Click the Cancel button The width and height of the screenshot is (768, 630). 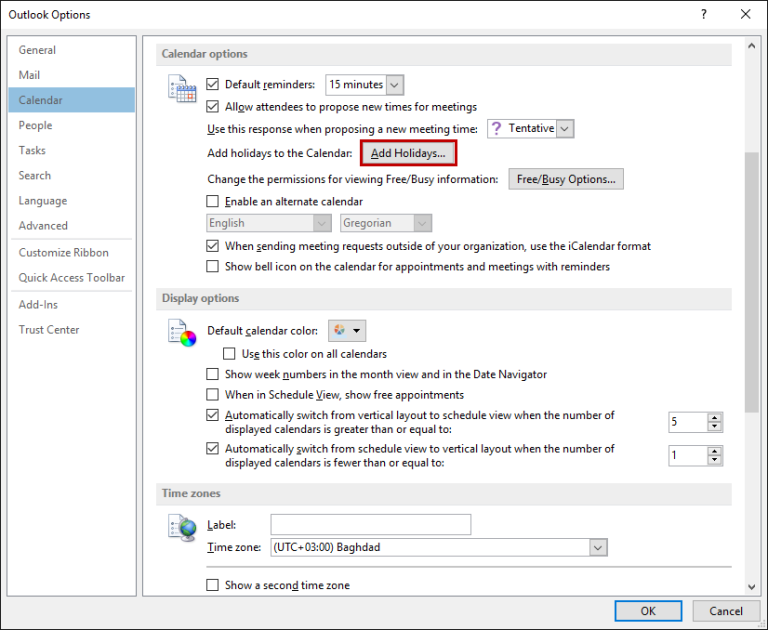click(726, 611)
